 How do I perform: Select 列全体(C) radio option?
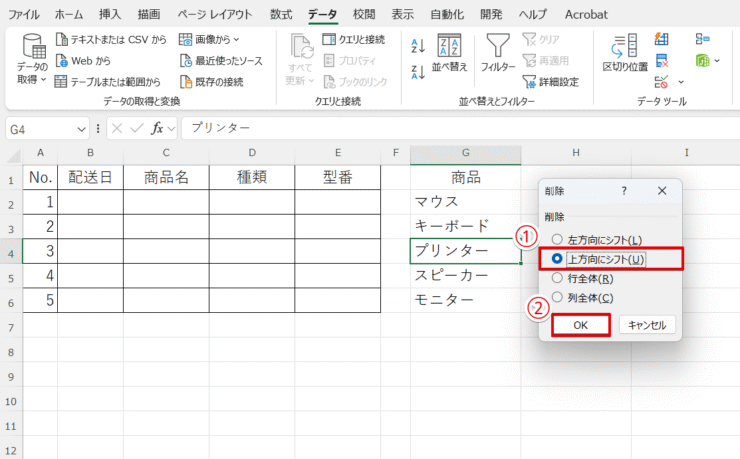coord(582,298)
